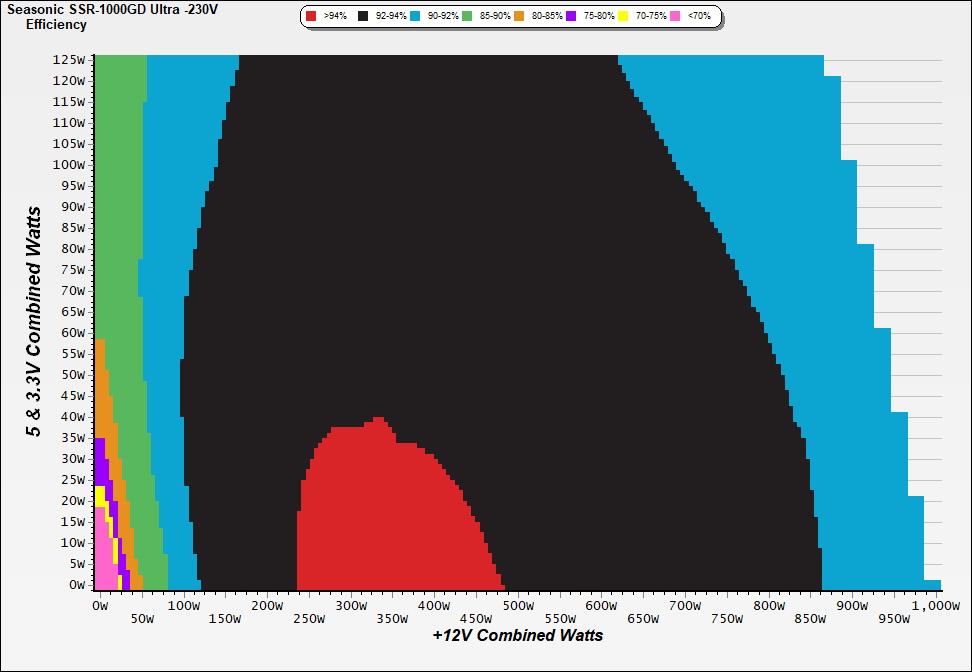Screen dimensions: 972x672
Task: Click the 1,000W label on x-axis
Action: (934, 605)
